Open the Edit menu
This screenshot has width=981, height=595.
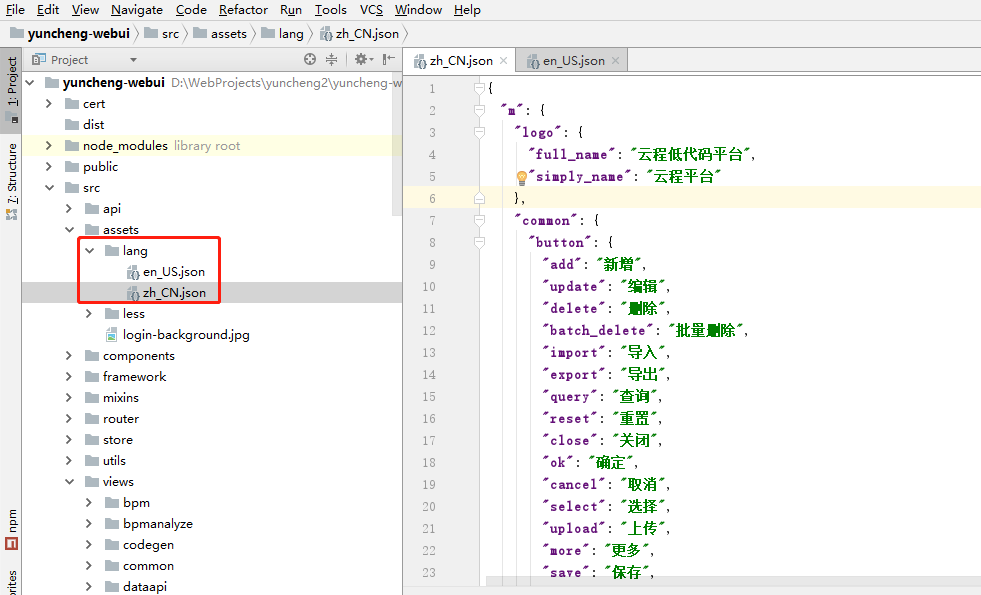(x=48, y=10)
